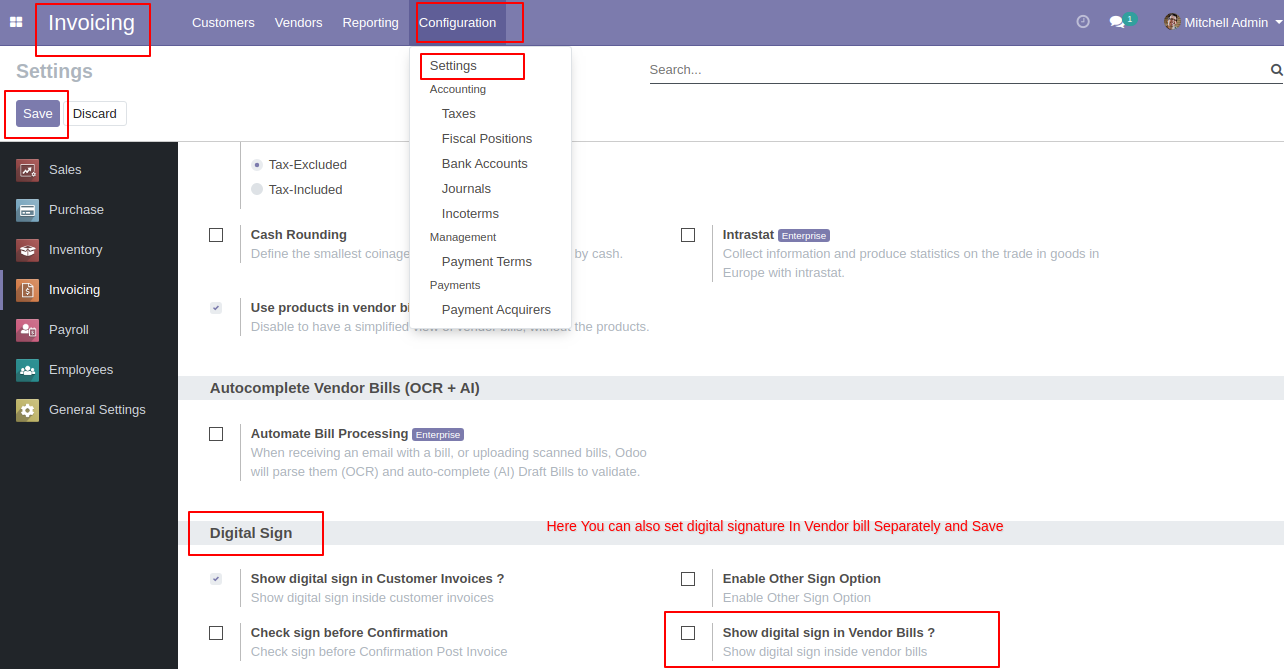1284x669 pixels.
Task: Click the Settings page title
Action: tap(54, 72)
